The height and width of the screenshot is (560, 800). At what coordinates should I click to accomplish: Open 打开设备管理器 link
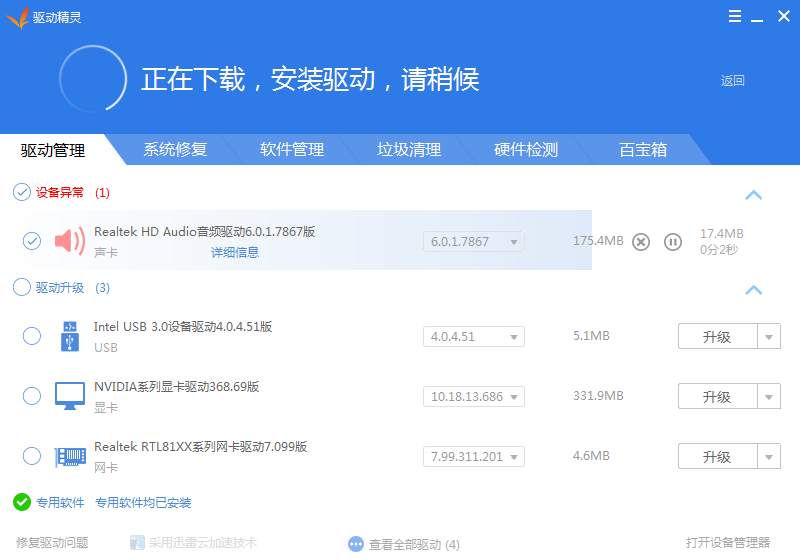(x=728, y=542)
